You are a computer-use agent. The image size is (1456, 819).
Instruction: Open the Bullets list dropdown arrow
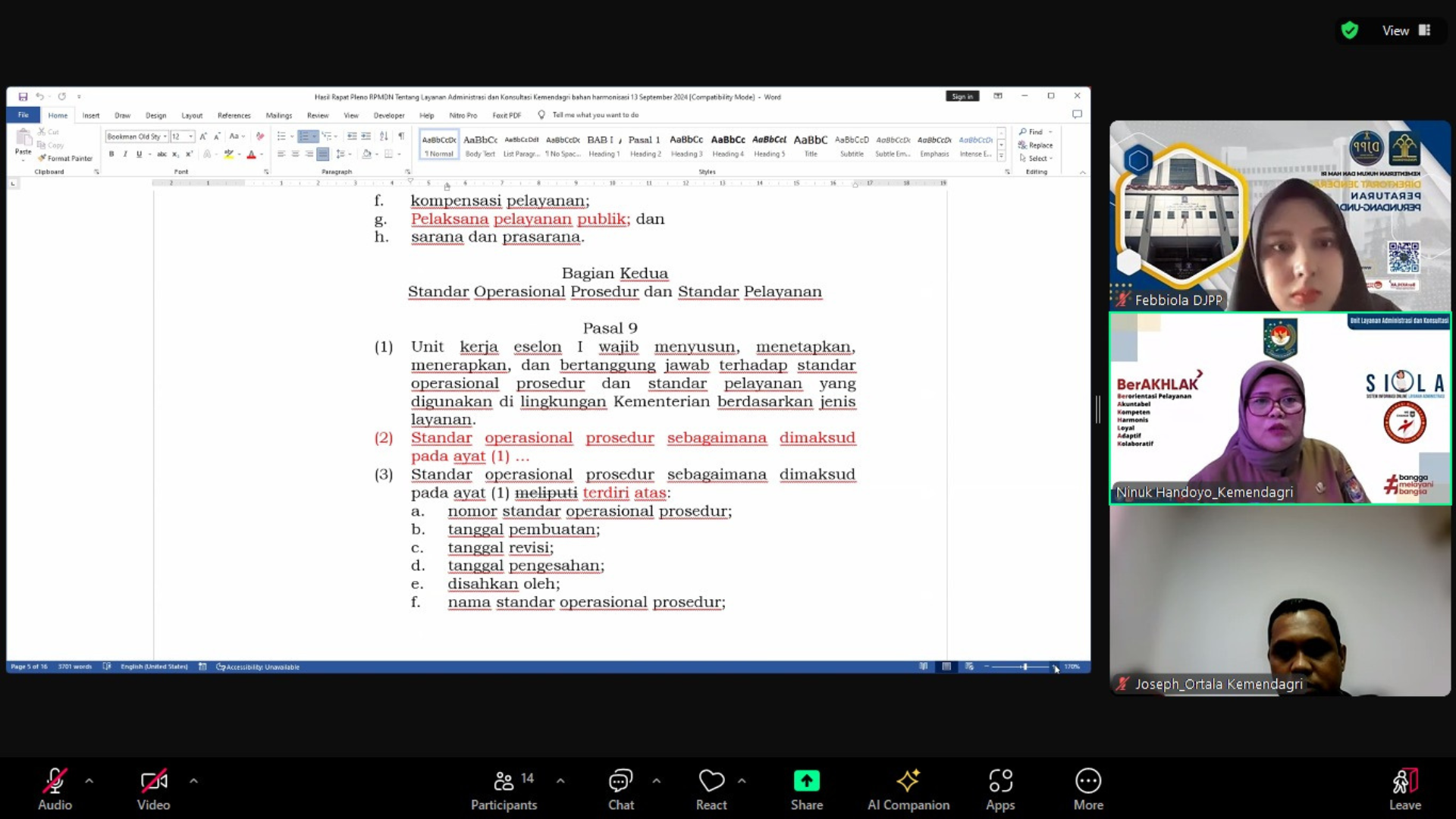coord(292,136)
